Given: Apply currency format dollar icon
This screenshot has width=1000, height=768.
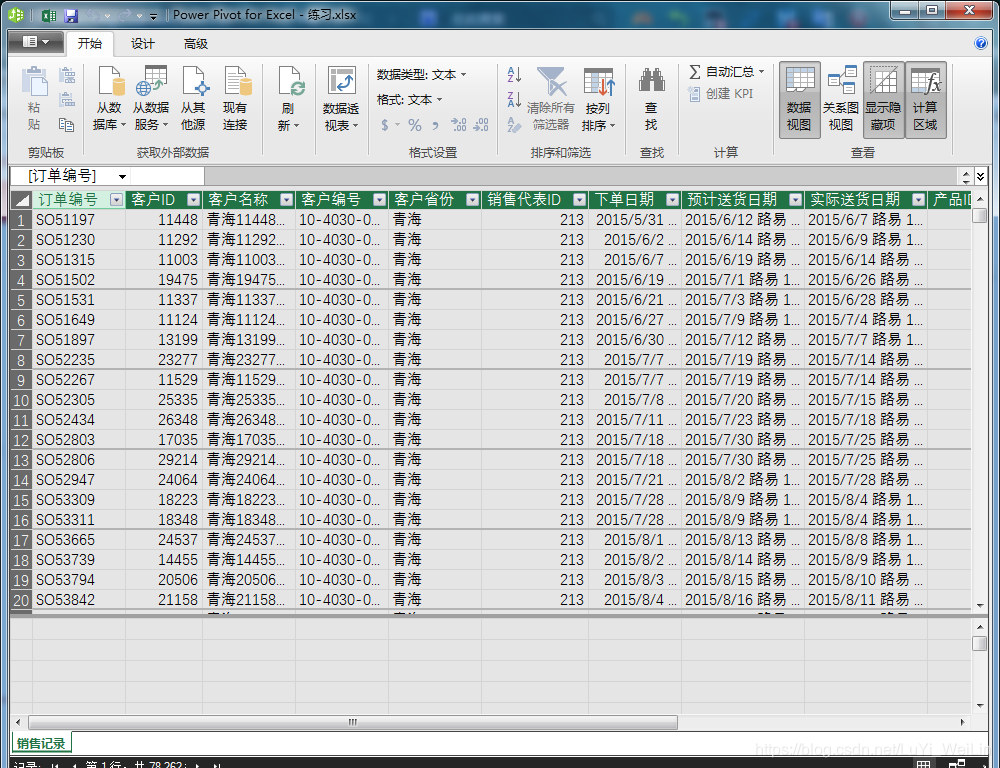Looking at the screenshot, I should pos(385,125).
